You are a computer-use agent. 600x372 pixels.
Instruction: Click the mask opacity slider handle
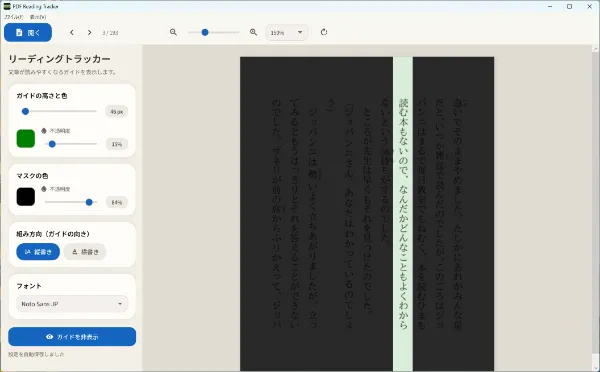point(89,202)
